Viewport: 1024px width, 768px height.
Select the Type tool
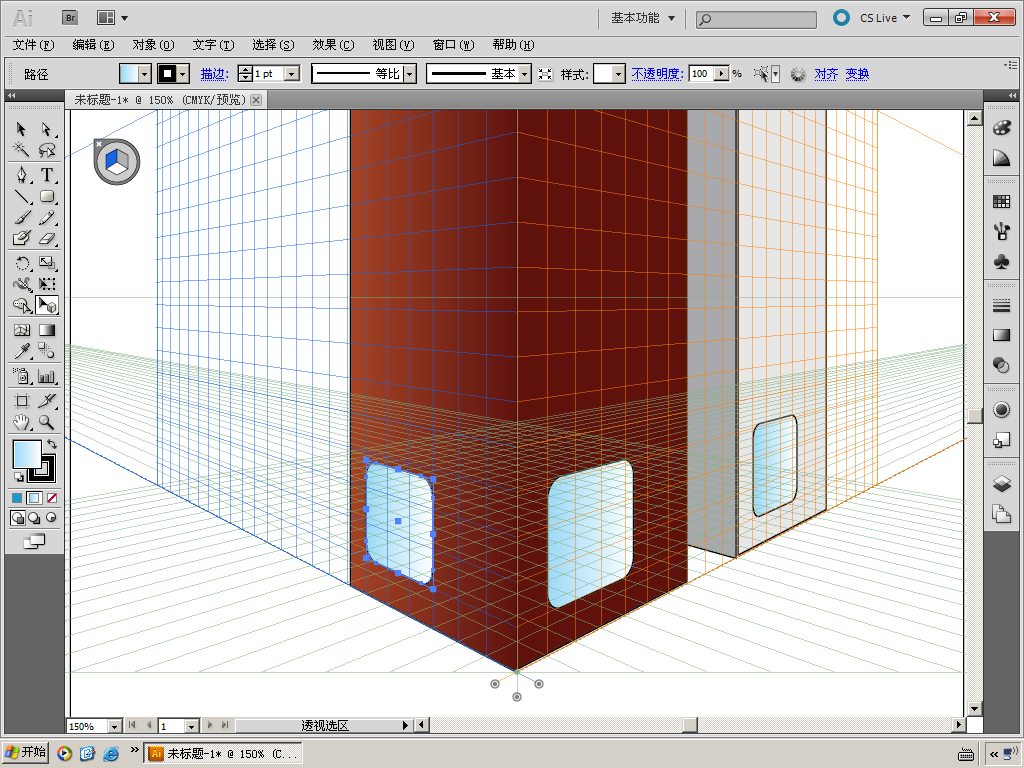[x=47, y=175]
